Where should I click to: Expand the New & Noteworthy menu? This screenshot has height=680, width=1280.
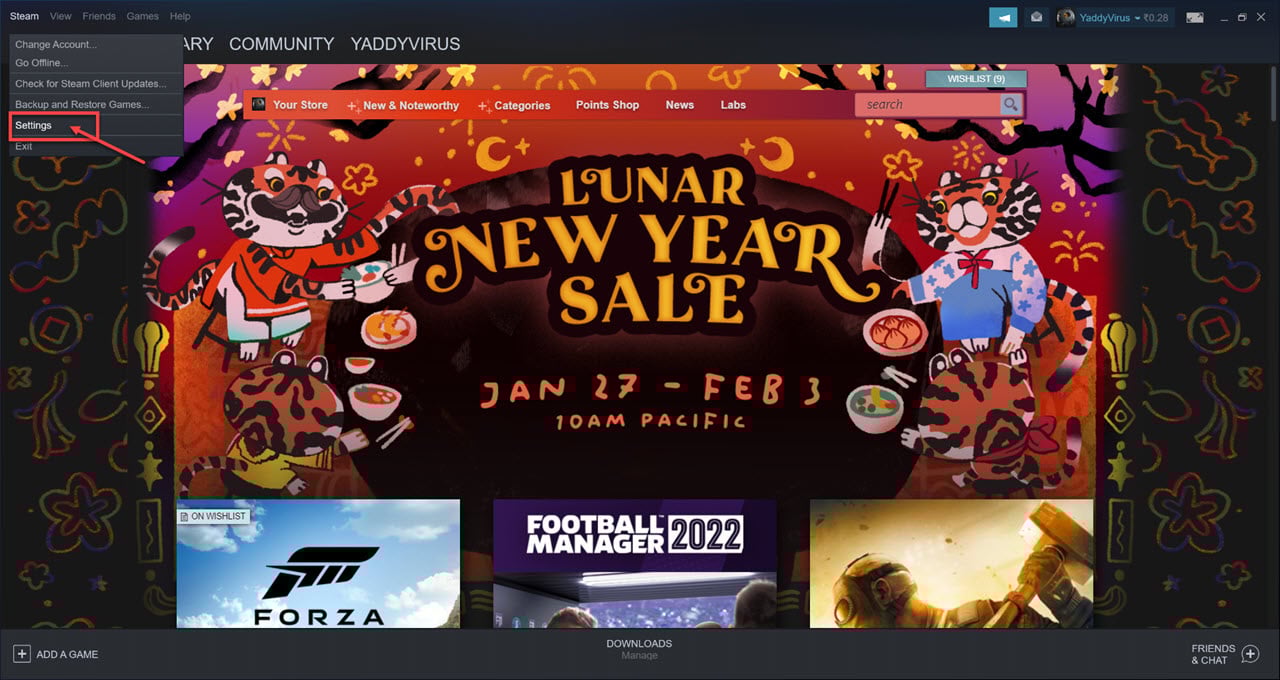coord(402,105)
